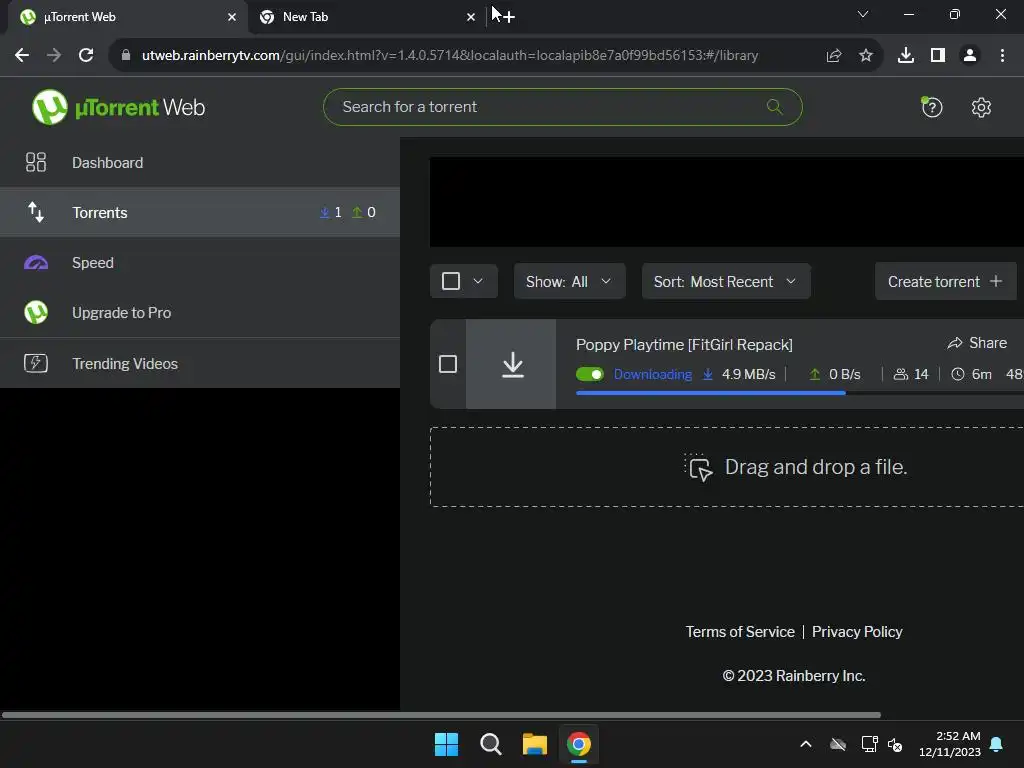Open the Dashboard menu item
The height and width of the screenshot is (768, 1024).
(x=200, y=163)
